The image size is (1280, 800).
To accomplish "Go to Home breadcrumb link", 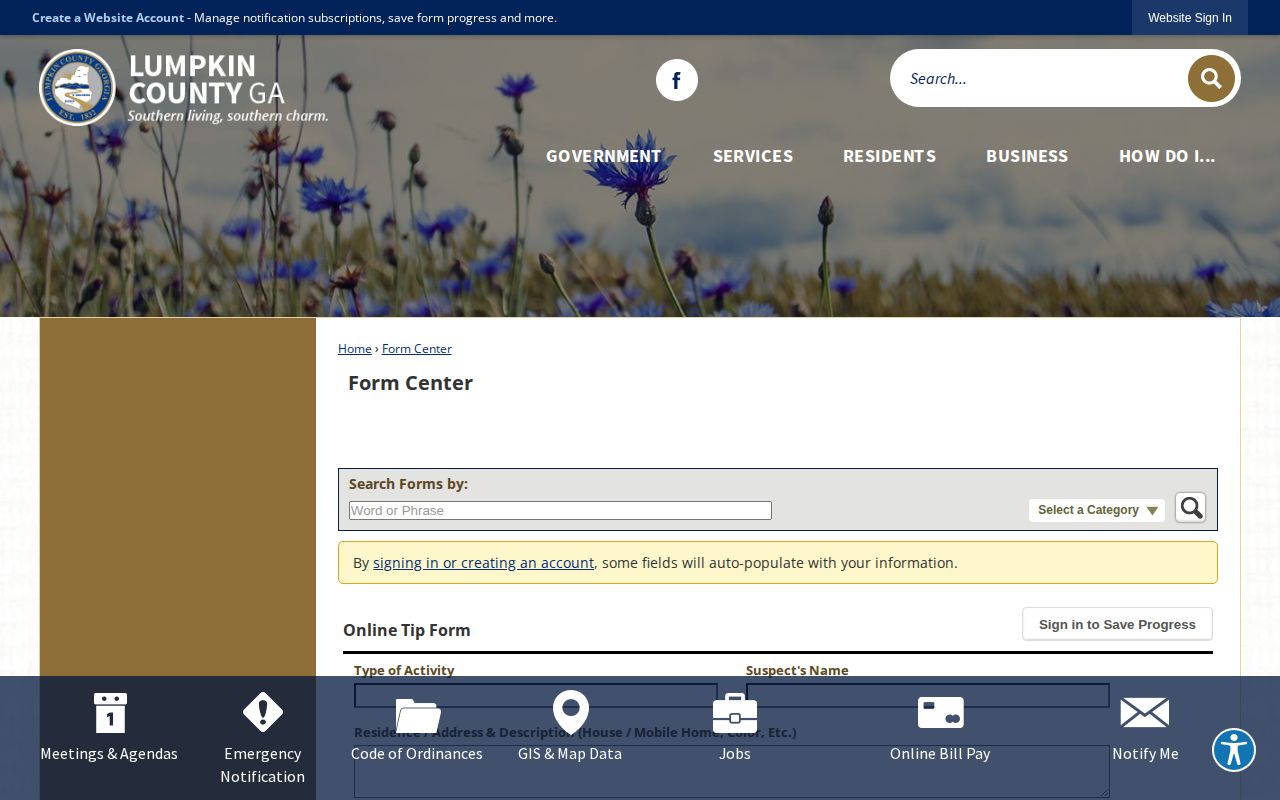I will coord(355,349).
